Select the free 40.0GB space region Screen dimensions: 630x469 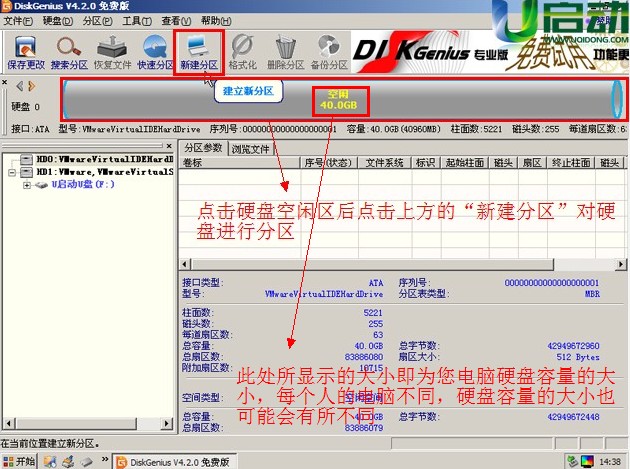(340, 100)
